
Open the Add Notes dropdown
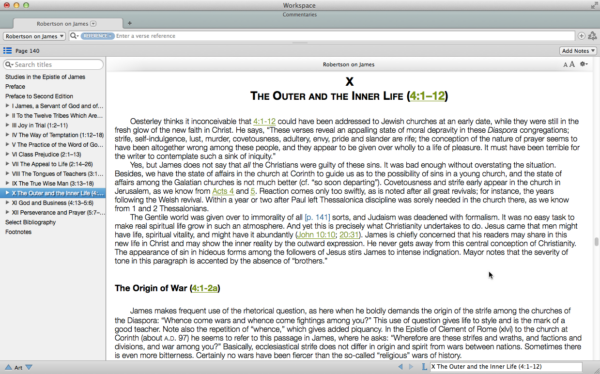(x=578, y=51)
